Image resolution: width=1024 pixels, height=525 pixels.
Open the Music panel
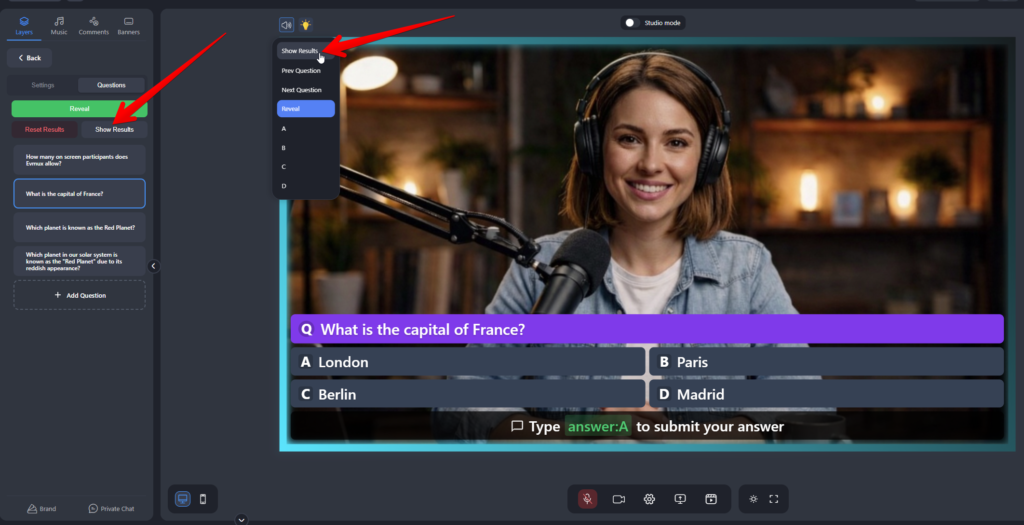pyautogui.click(x=59, y=25)
